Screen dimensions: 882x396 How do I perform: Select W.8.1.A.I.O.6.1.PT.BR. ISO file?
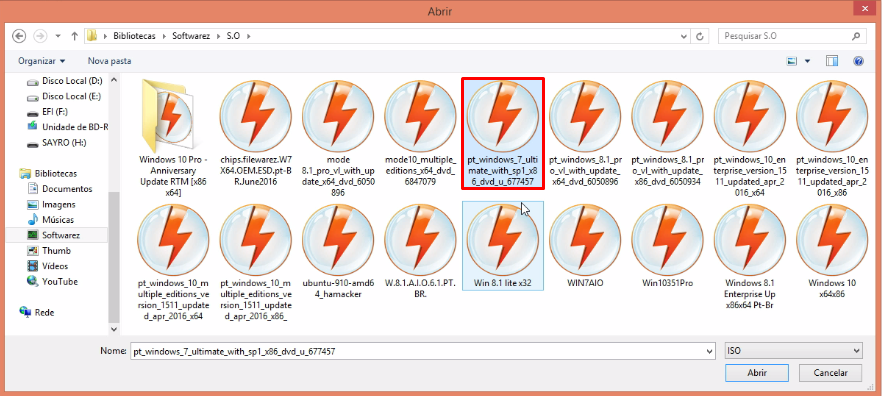point(421,251)
